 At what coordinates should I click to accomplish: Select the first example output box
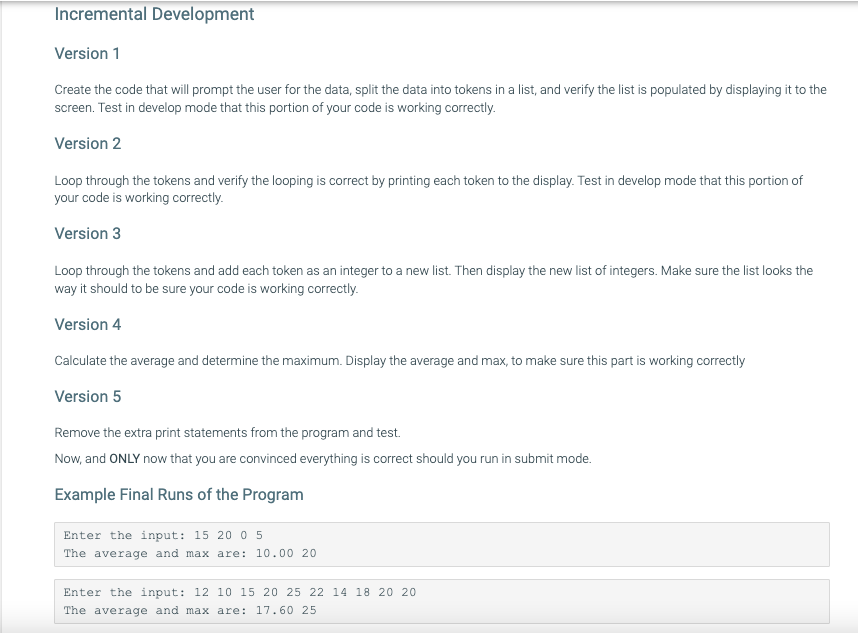[x=440, y=544]
